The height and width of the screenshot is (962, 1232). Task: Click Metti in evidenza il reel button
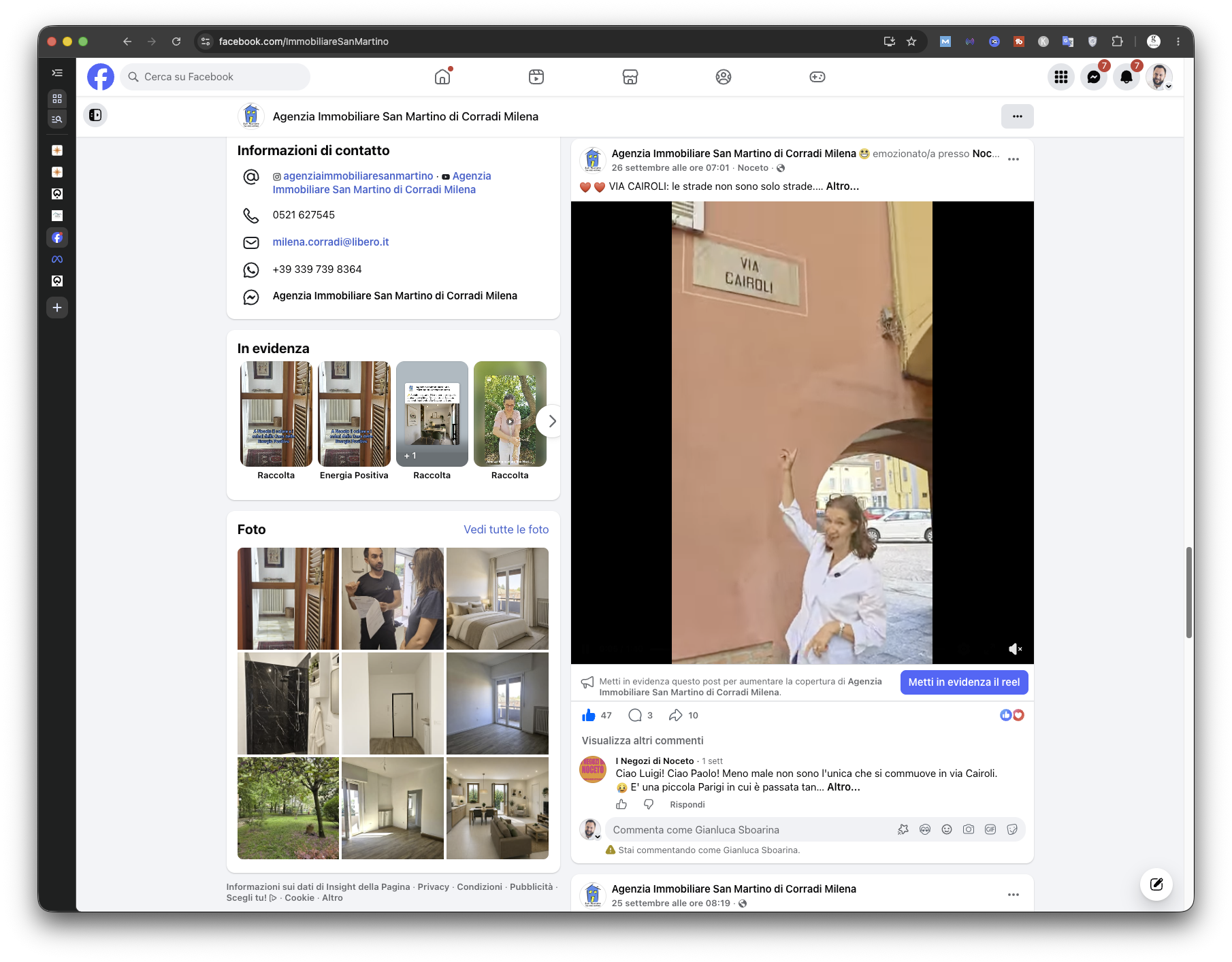(x=964, y=682)
